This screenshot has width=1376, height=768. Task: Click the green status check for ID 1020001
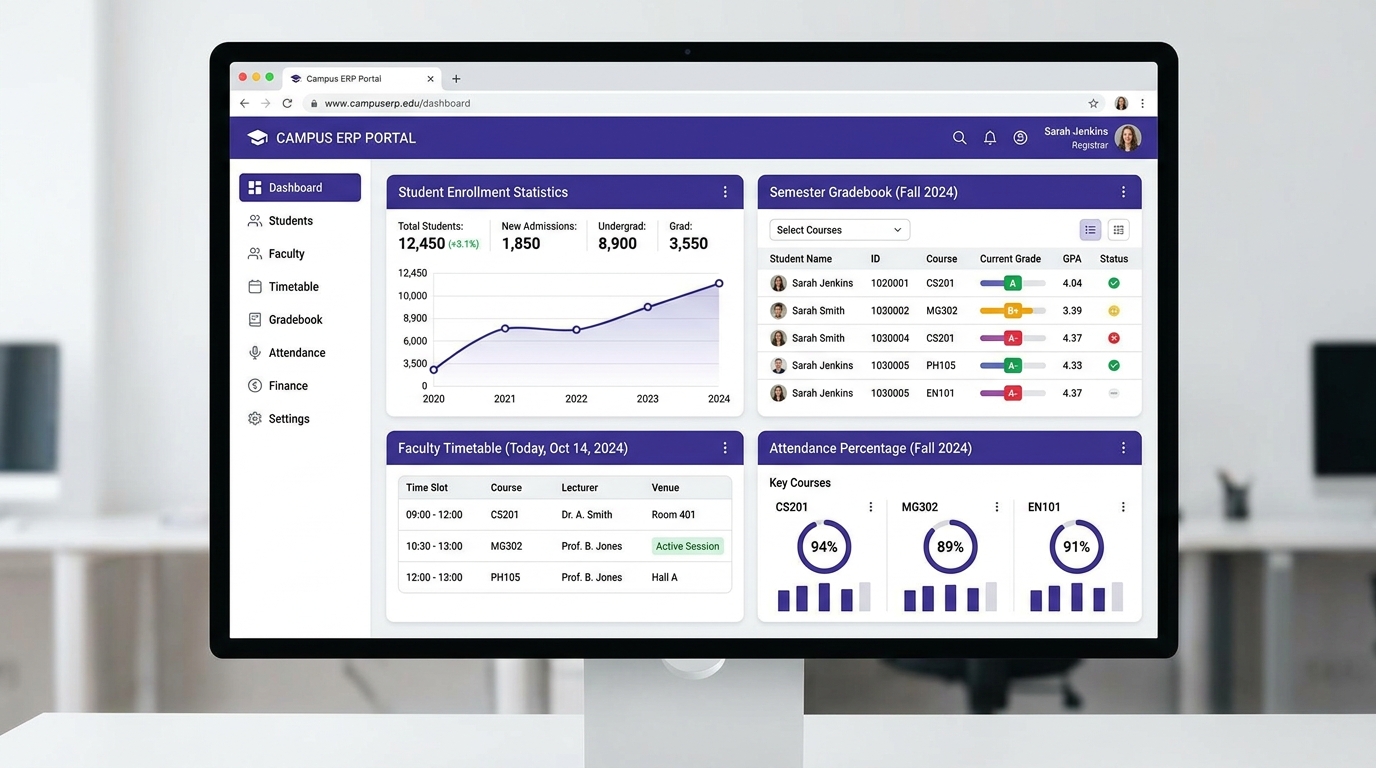pyautogui.click(x=1113, y=283)
